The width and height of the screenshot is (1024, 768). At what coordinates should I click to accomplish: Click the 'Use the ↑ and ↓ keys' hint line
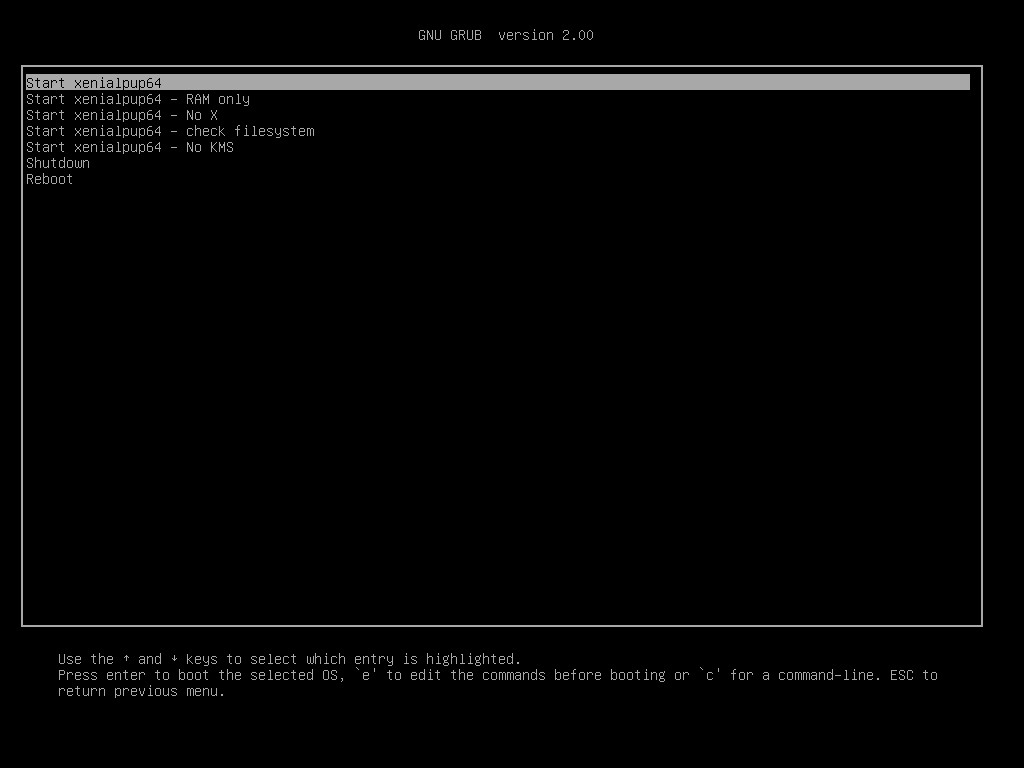[x=289, y=659]
